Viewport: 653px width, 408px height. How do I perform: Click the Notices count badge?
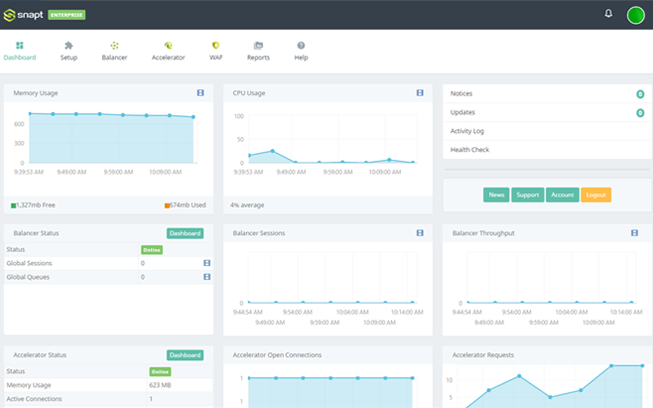coord(639,94)
